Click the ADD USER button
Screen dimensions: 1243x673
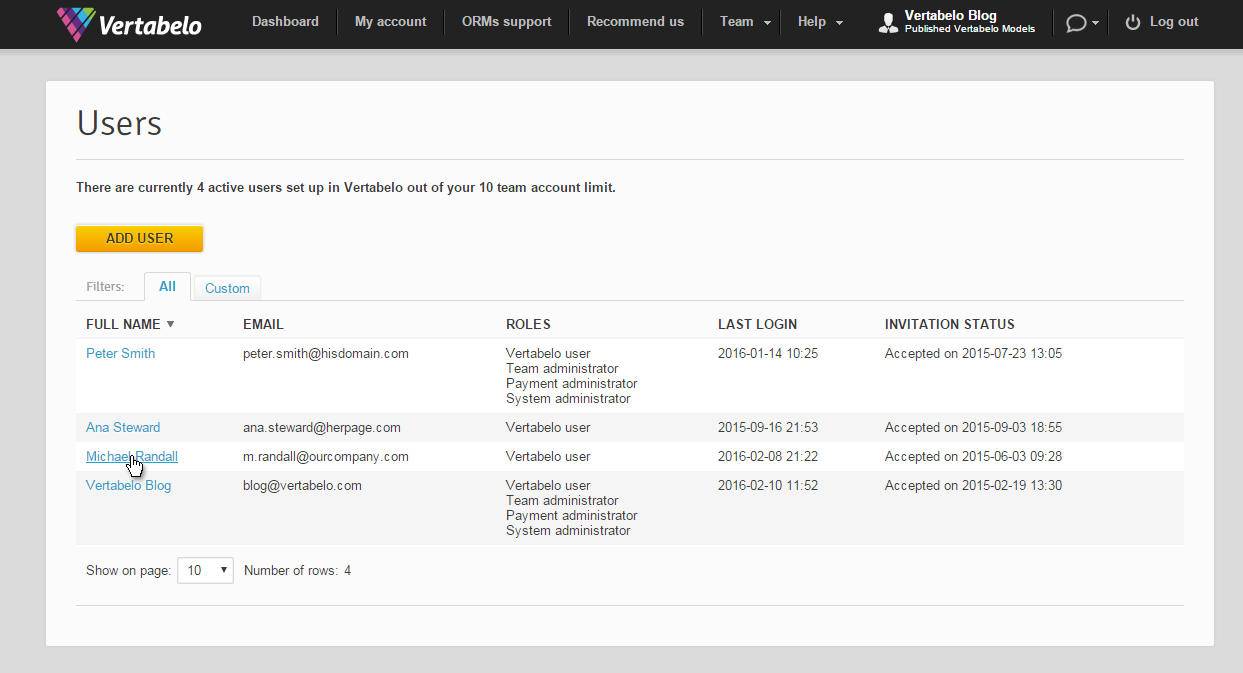click(140, 238)
